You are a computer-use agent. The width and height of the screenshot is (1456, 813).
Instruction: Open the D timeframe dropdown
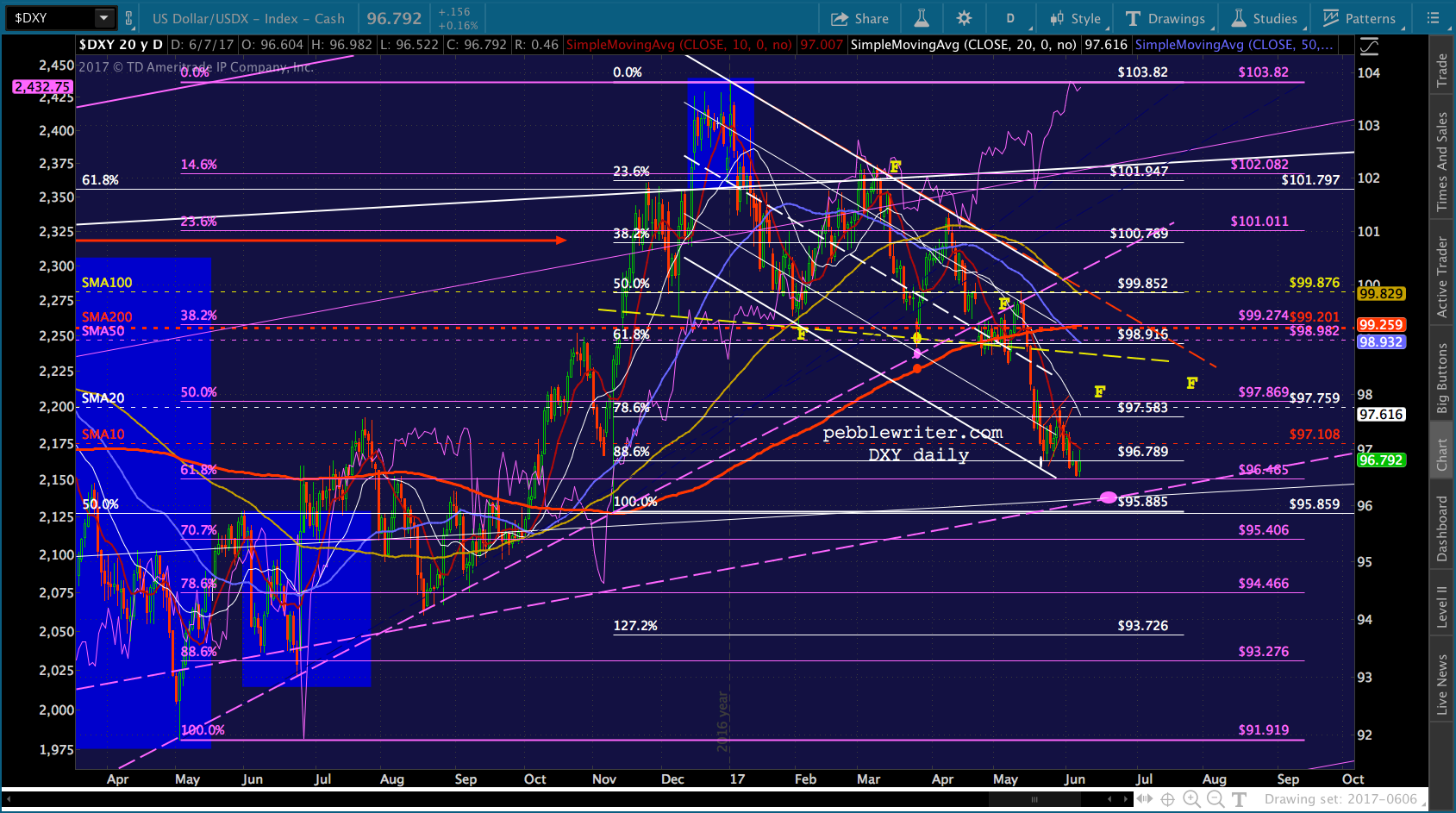(1010, 18)
